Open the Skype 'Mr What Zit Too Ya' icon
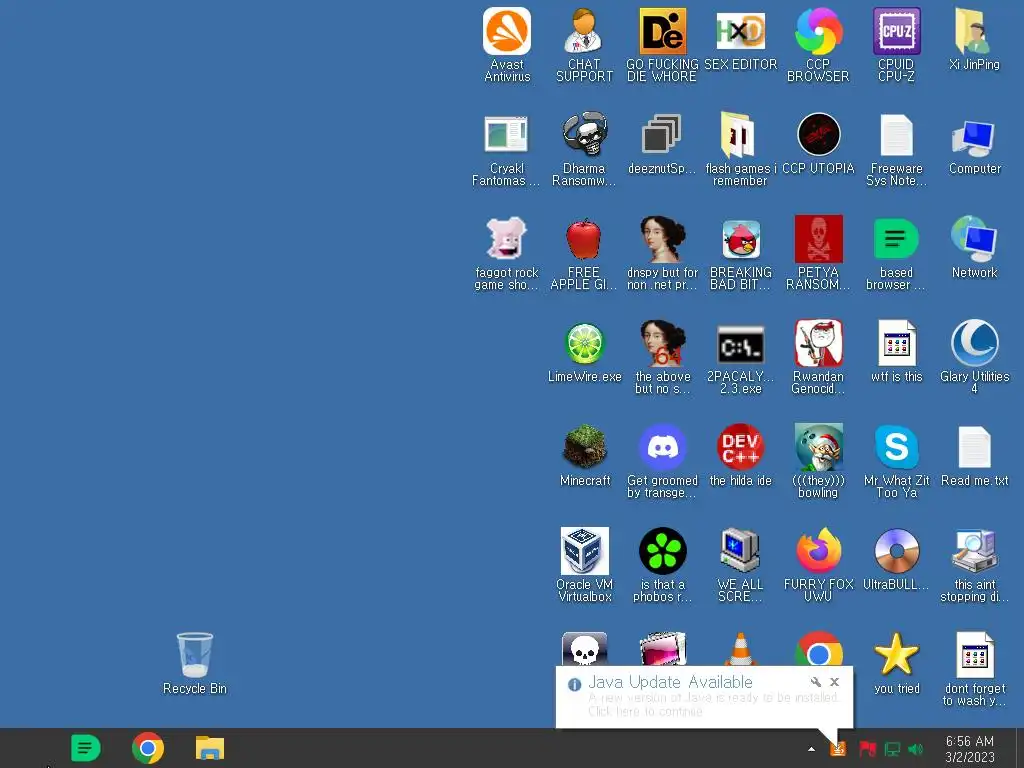Viewport: 1024px width, 768px height. click(x=896, y=461)
